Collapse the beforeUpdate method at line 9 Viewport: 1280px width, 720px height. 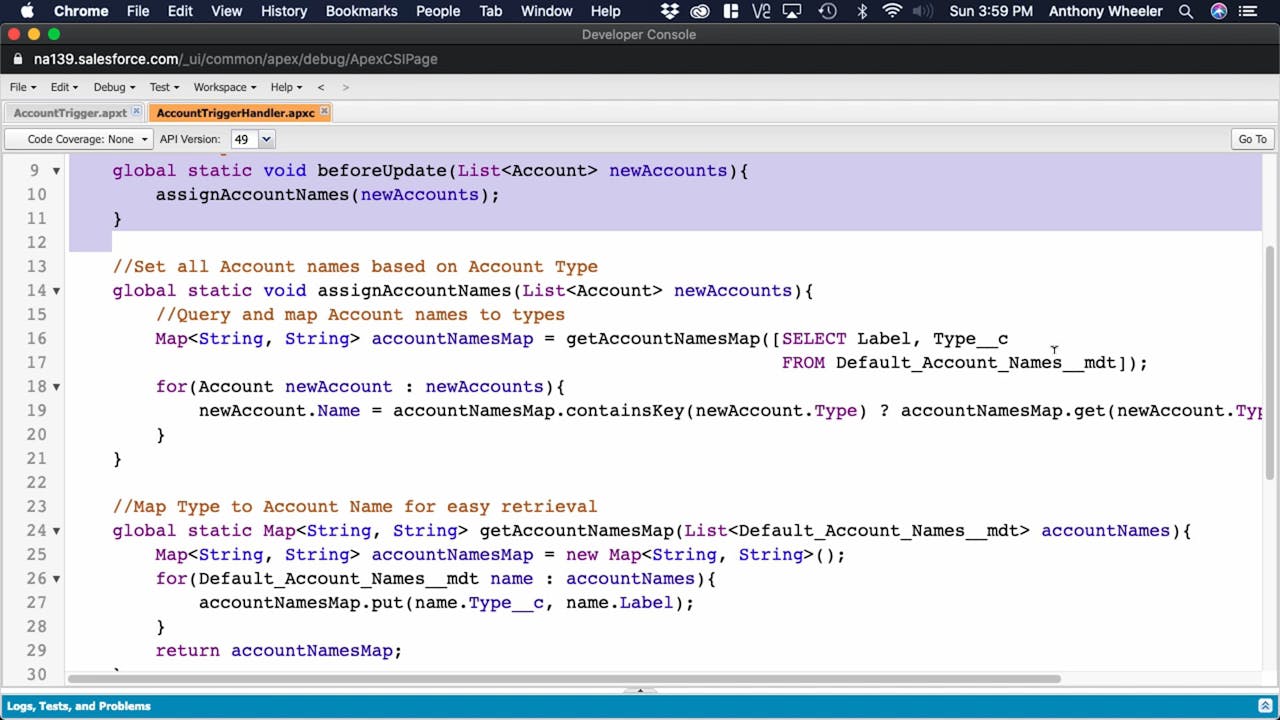tap(56, 171)
